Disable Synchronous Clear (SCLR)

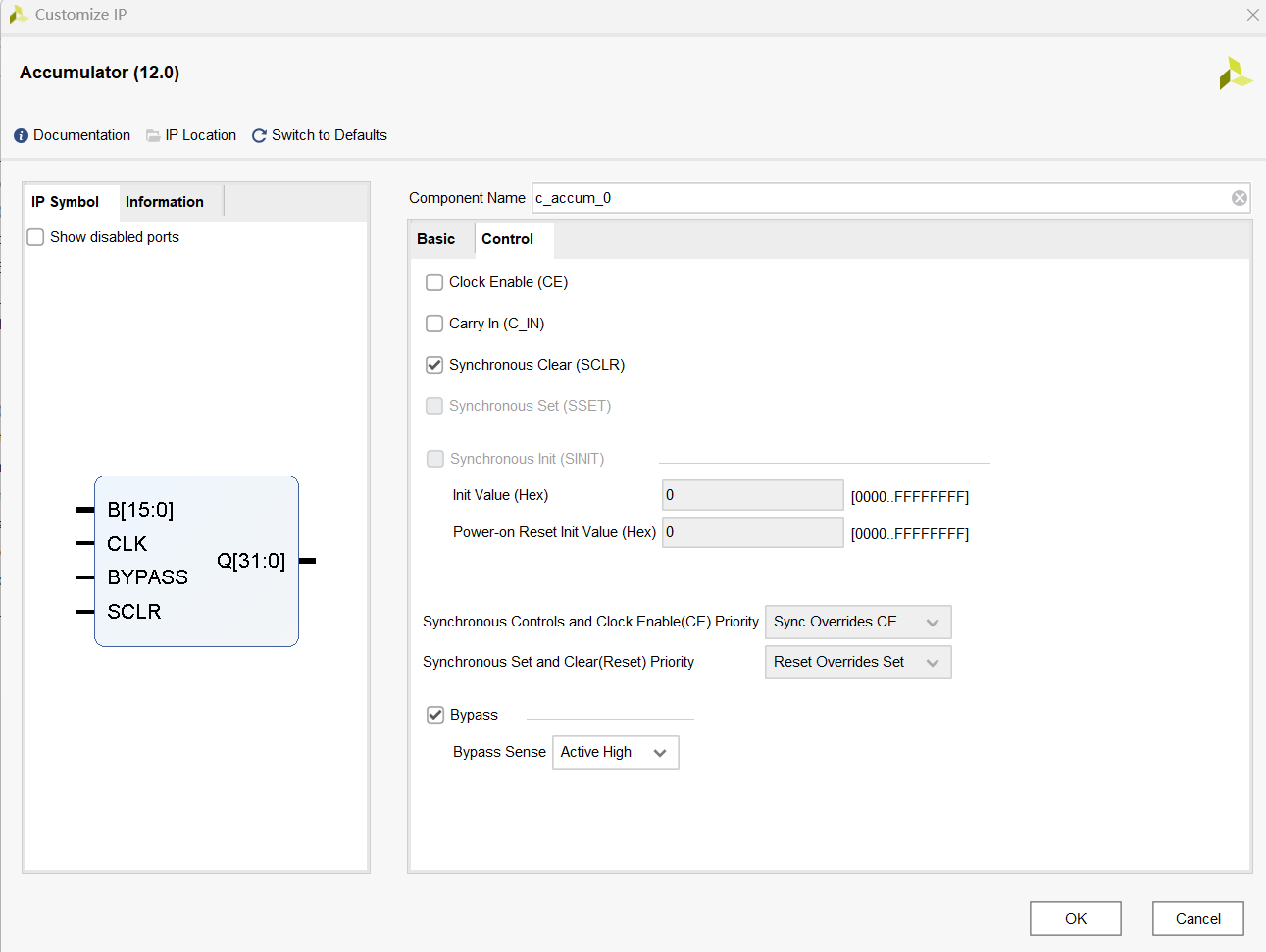[x=434, y=364]
